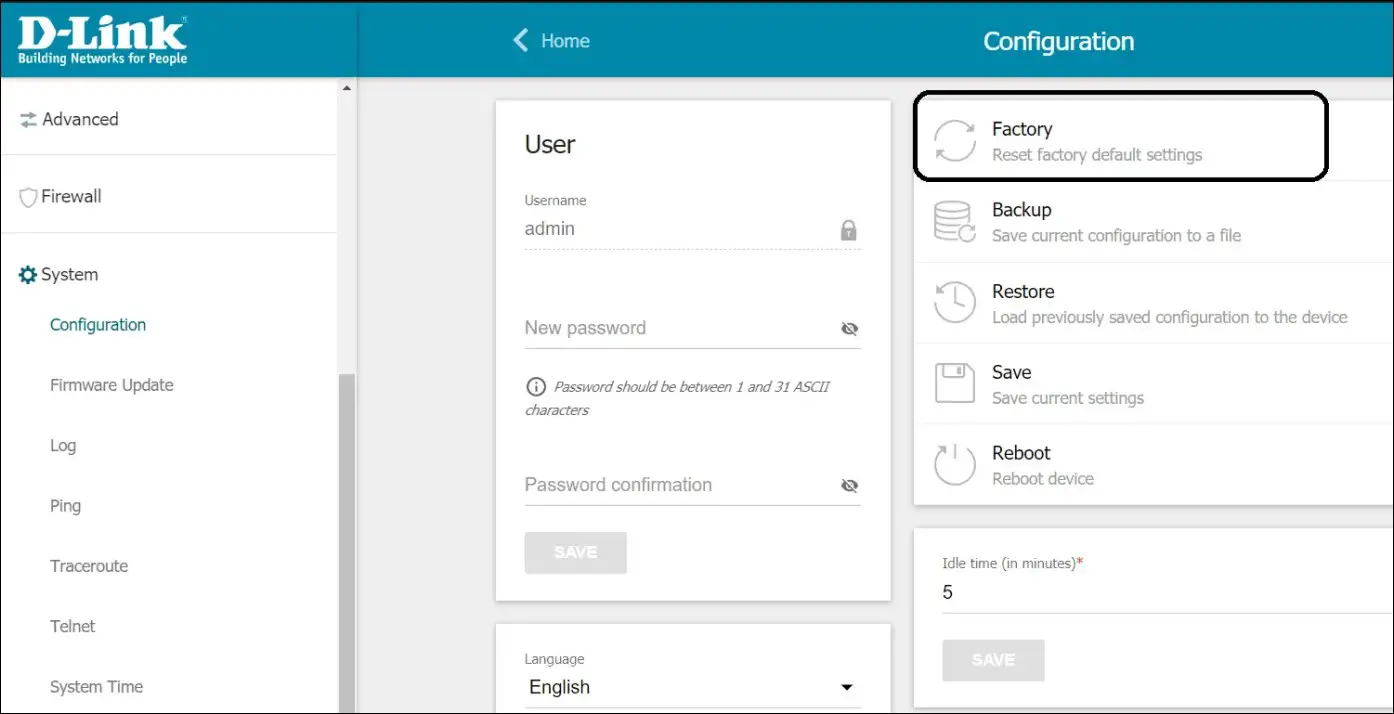Click the Configuration page title
Image resolution: width=1394 pixels, height=714 pixels.
1059,41
